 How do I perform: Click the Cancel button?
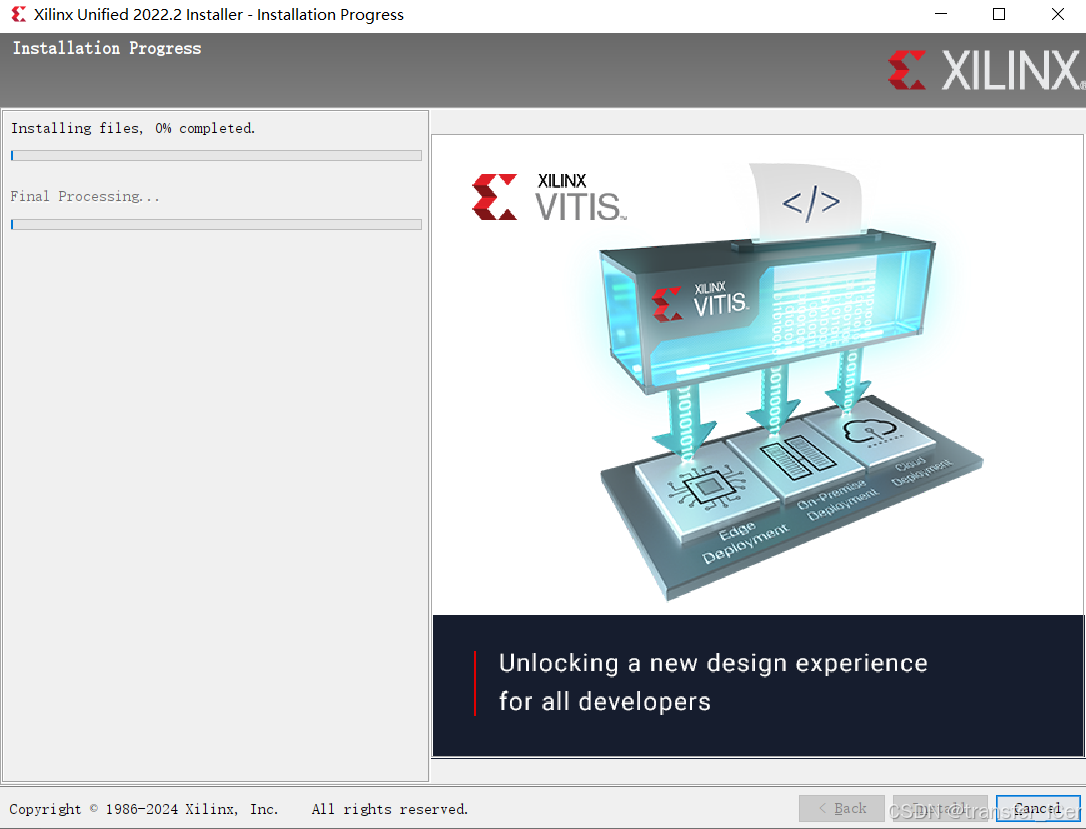tap(1038, 808)
